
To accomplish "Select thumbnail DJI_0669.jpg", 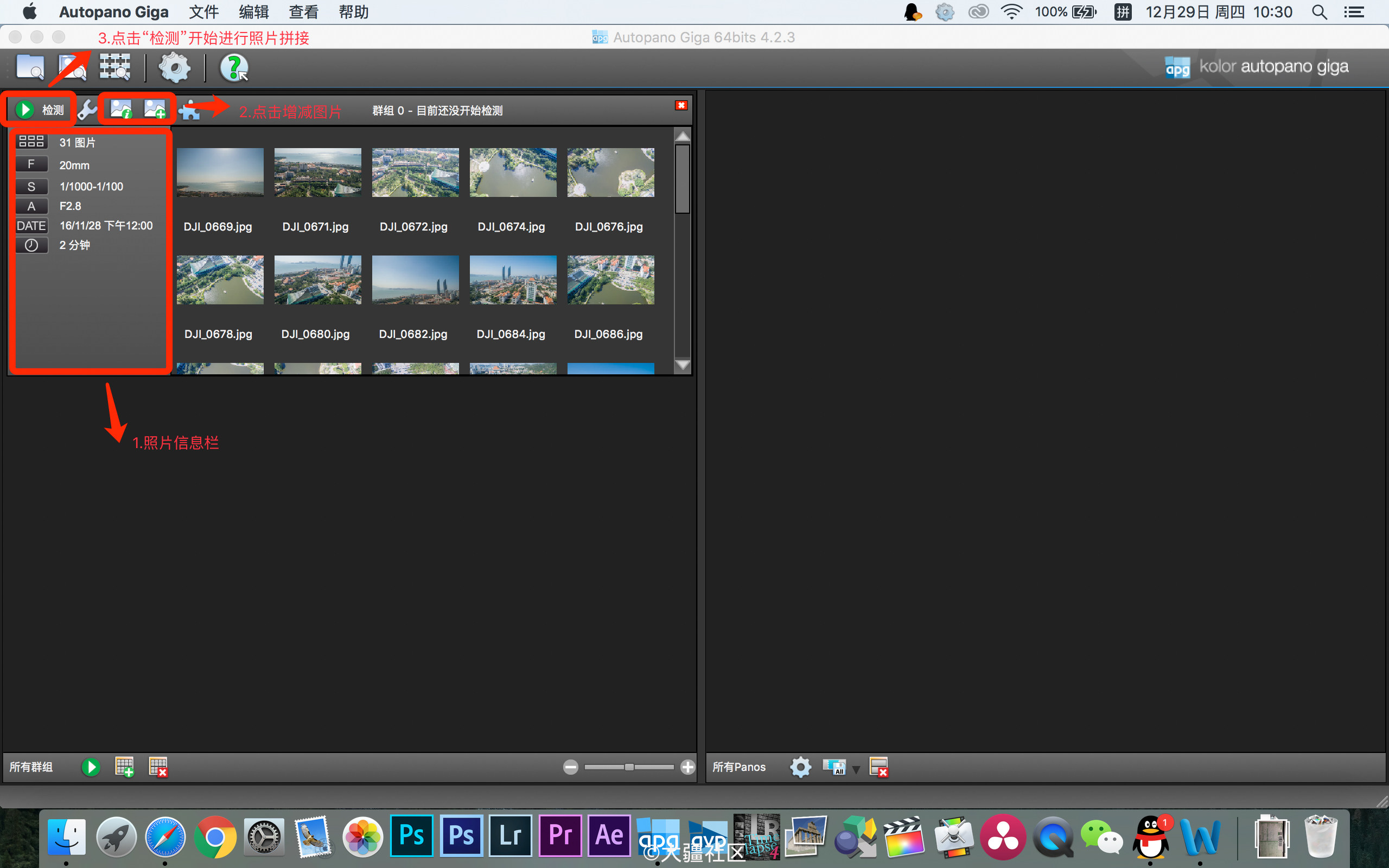I will tap(220, 172).
